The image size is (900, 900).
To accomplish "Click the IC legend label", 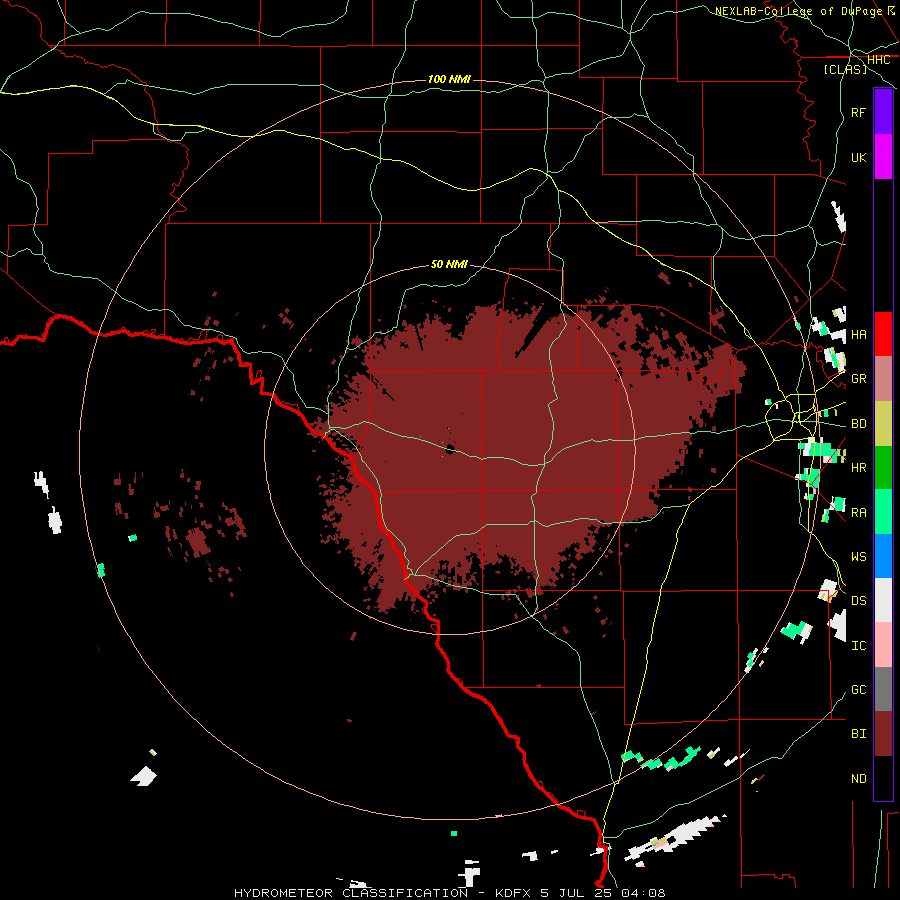I will point(859,646).
